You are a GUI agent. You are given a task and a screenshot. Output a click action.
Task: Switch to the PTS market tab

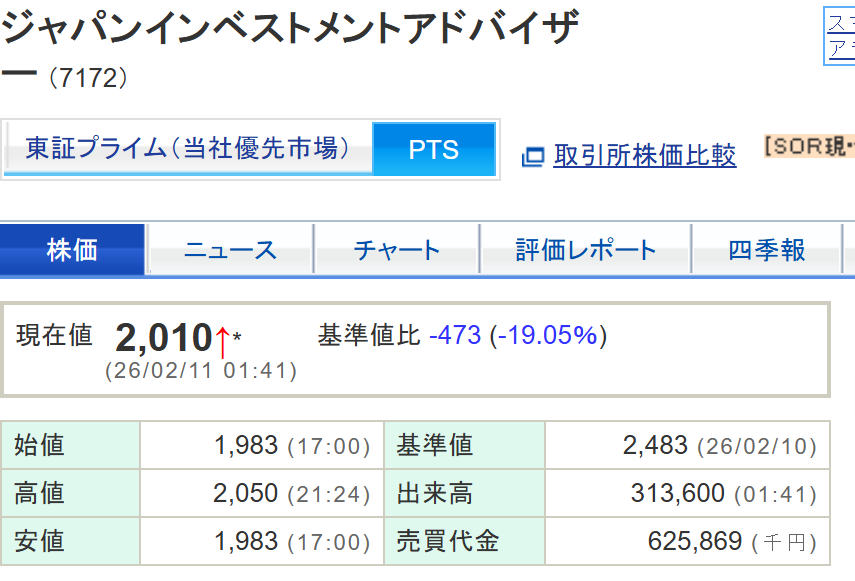[434, 150]
